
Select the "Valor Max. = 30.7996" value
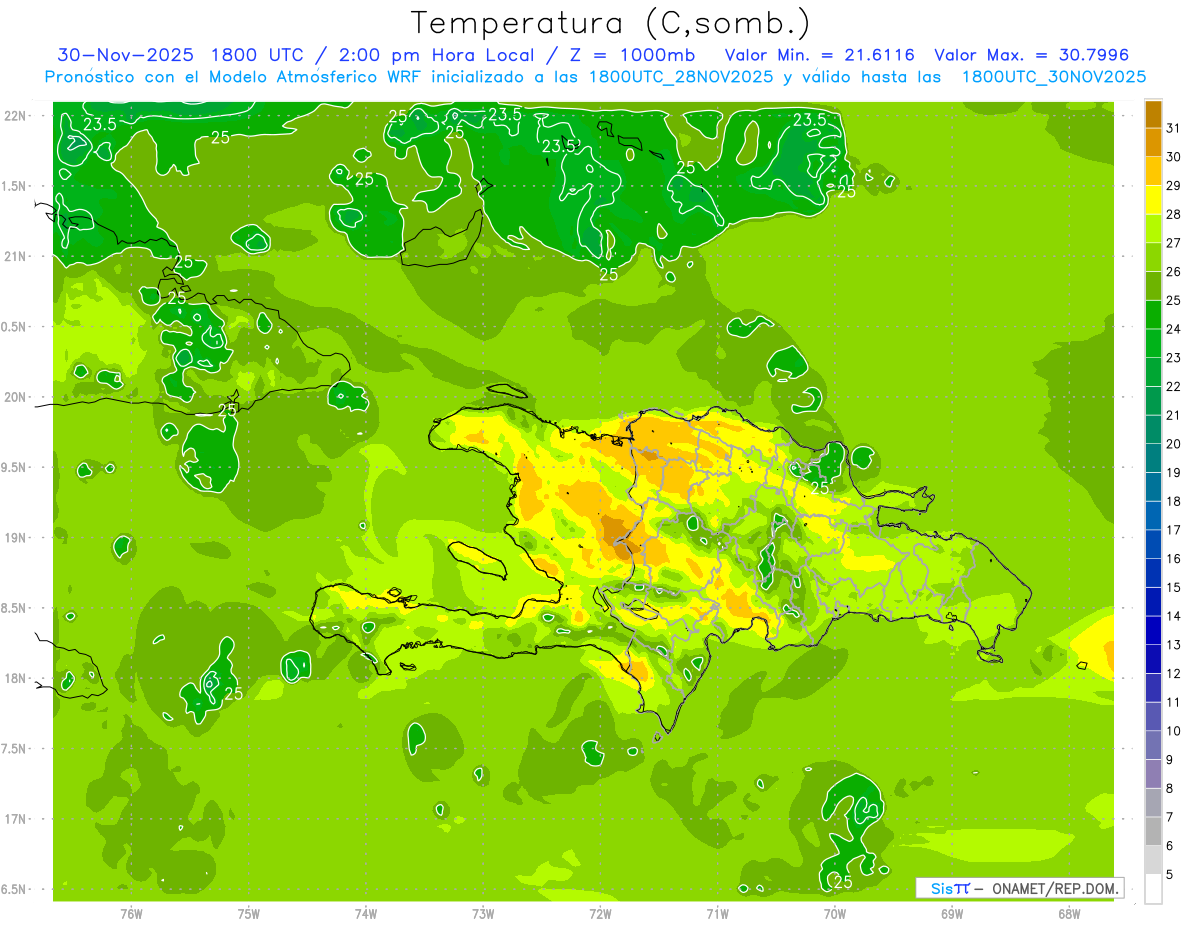coord(1031,55)
